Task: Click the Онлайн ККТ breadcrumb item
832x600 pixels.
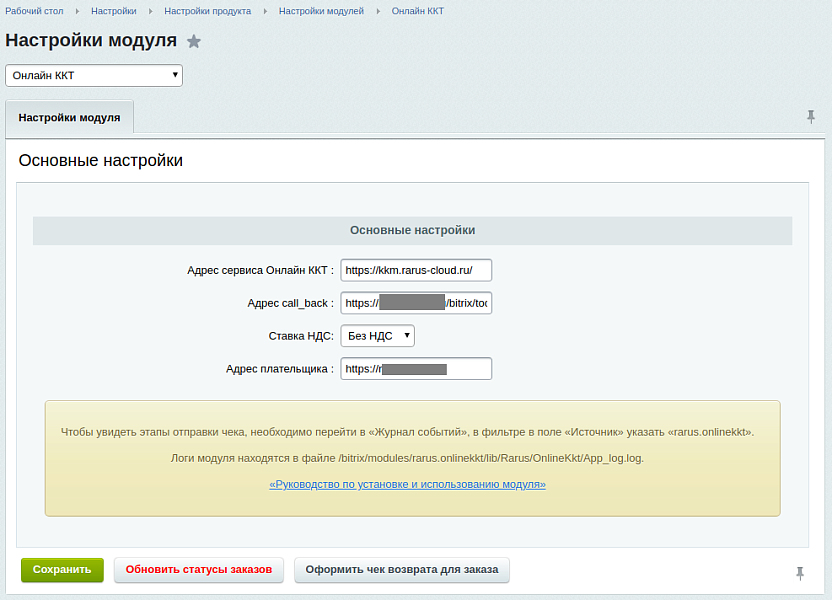Action: (x=417, y=11)
